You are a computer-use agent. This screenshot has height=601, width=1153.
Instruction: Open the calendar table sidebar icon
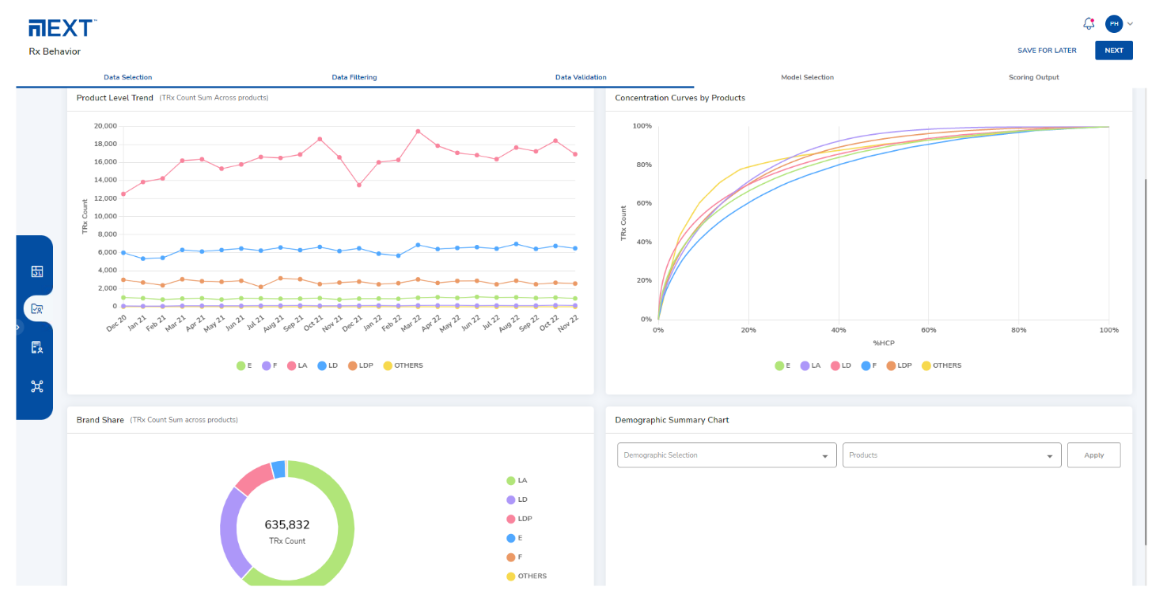pyautogui.click(x=37, y=271)
